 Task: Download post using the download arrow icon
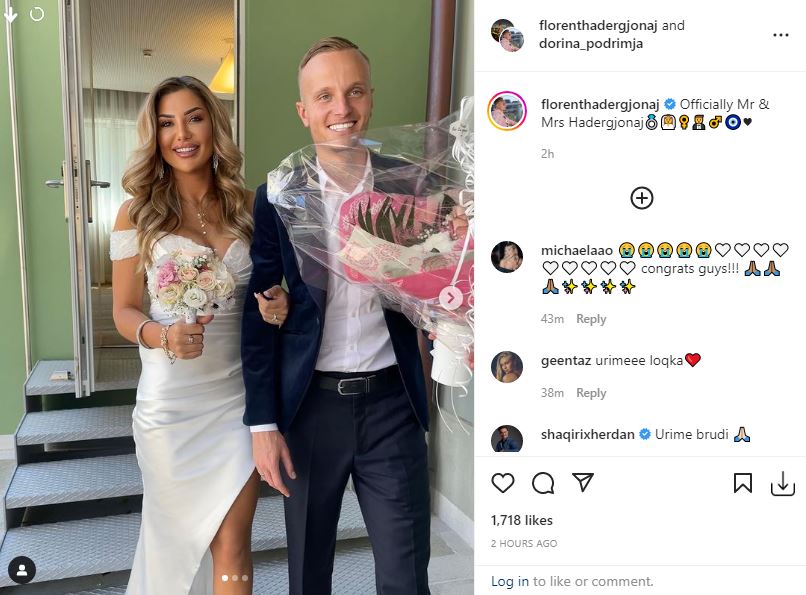point(782,484)
